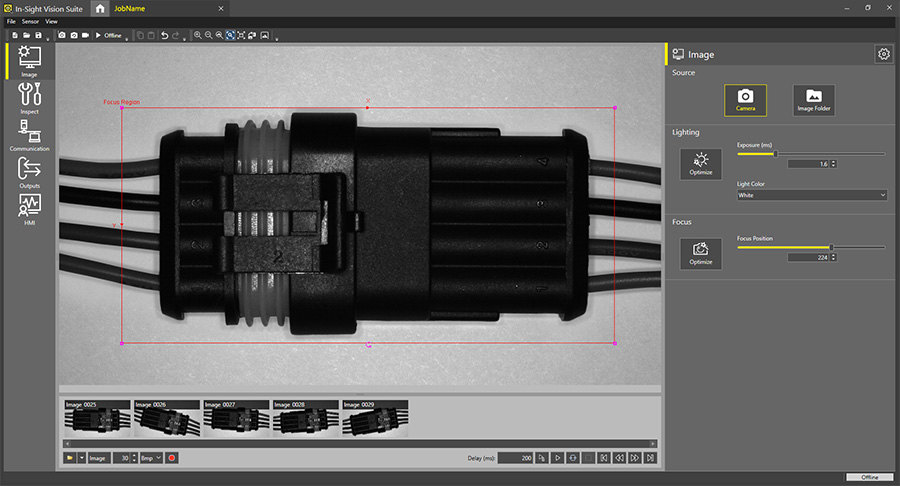Select Image Folder as the source

[x=813, y=99]
